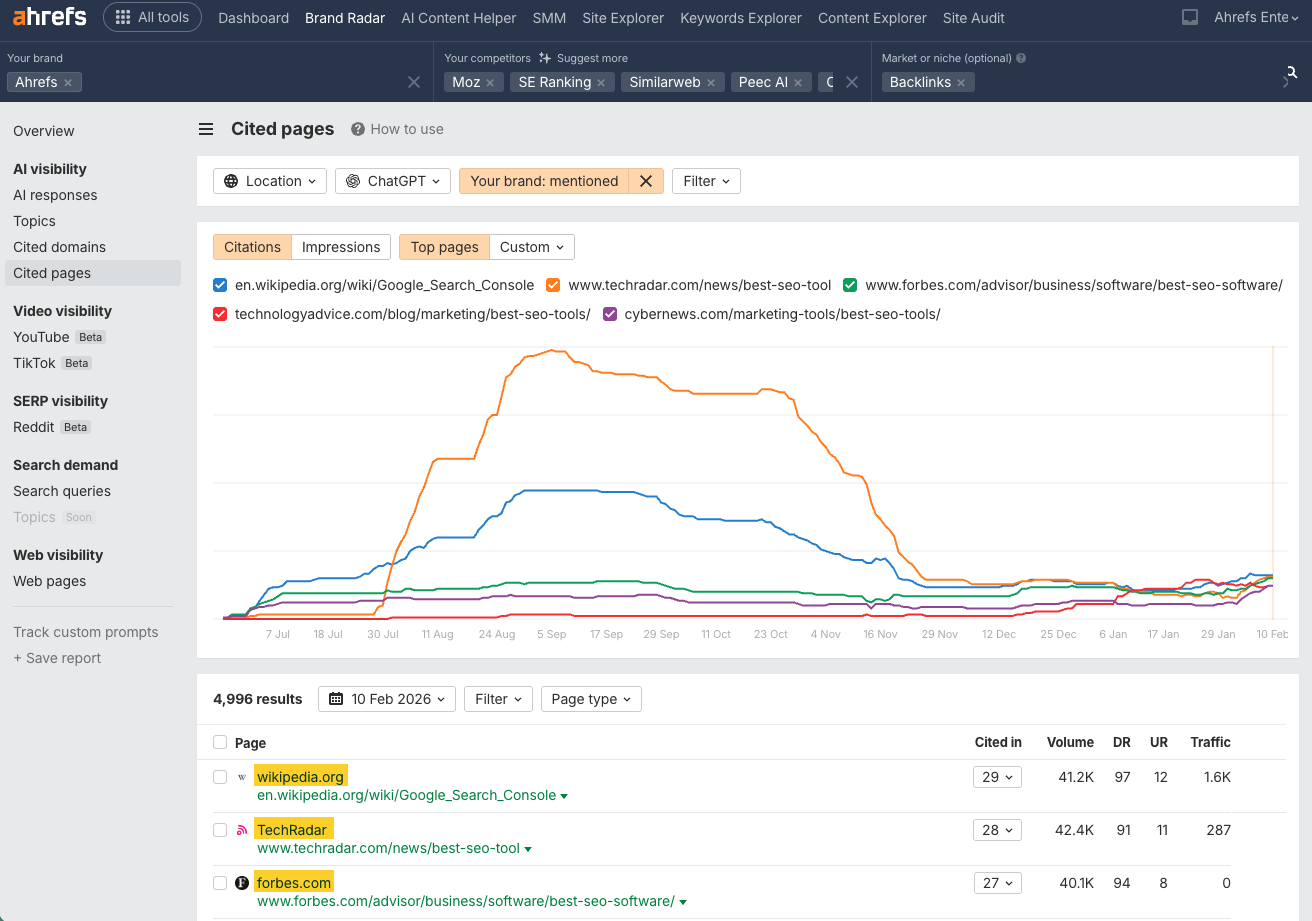1312x921 pixels.
Task: Click the RSS feed icon beside TechRadar
Action: click(240, 829)
